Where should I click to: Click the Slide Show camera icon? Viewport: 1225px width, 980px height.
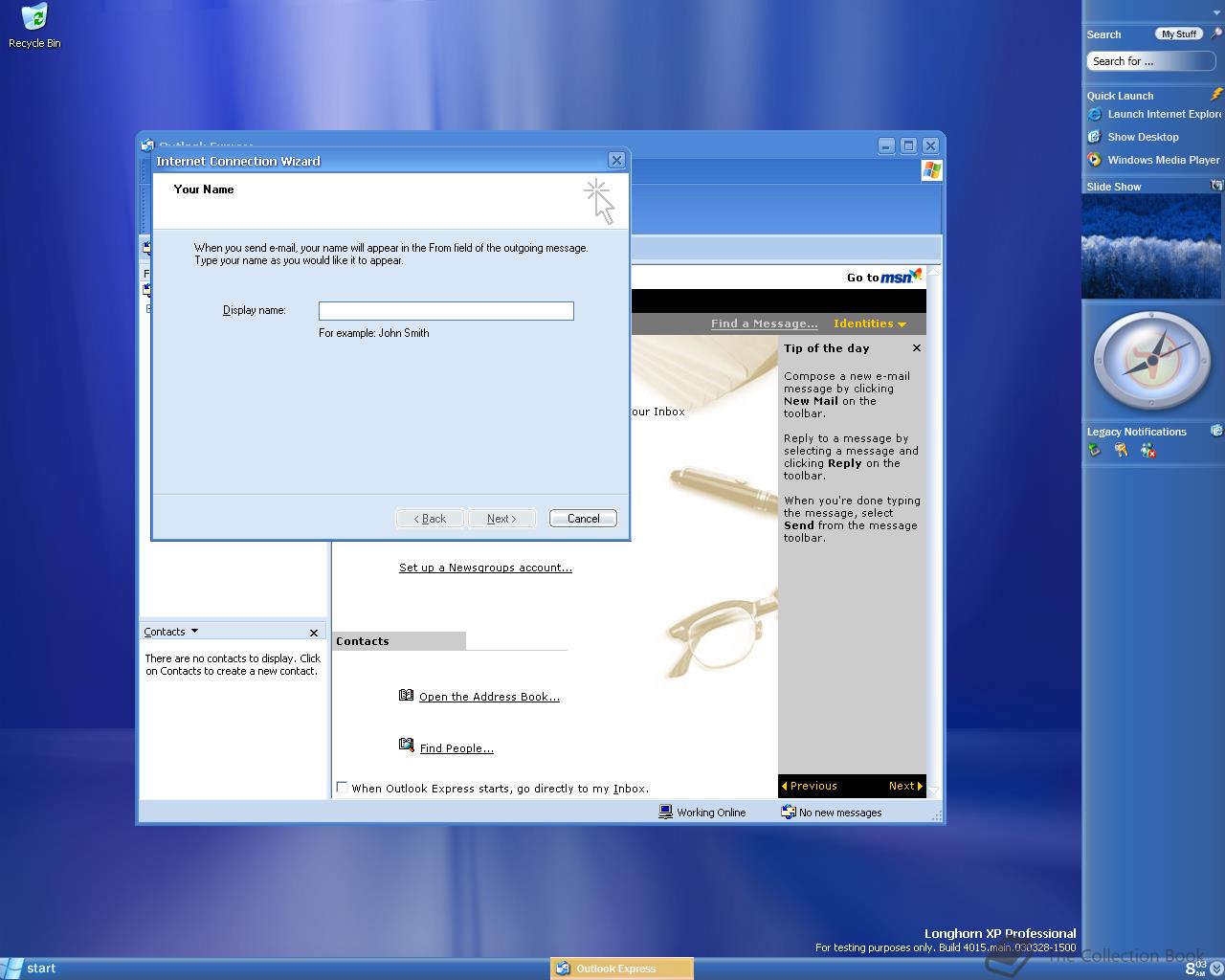[x=1216, y=186]
